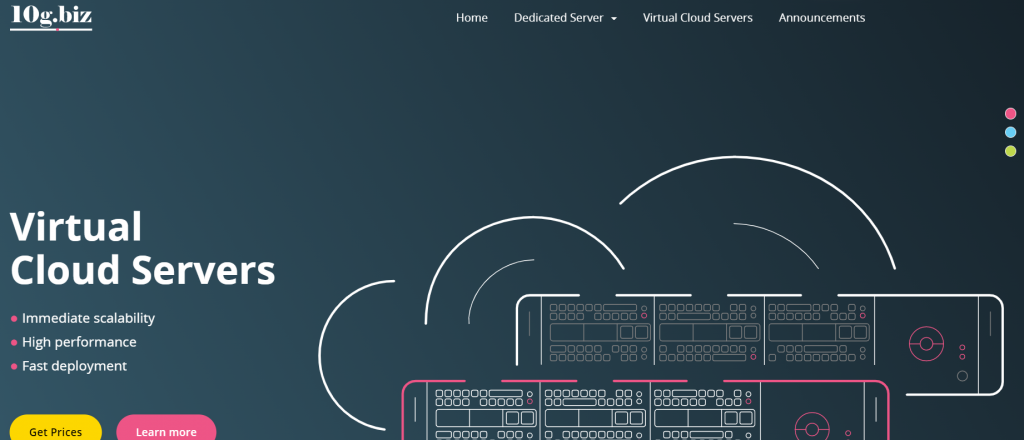The image size is (1024, 440).
Task: Open the Home navigation link
Action: [471, 18]
